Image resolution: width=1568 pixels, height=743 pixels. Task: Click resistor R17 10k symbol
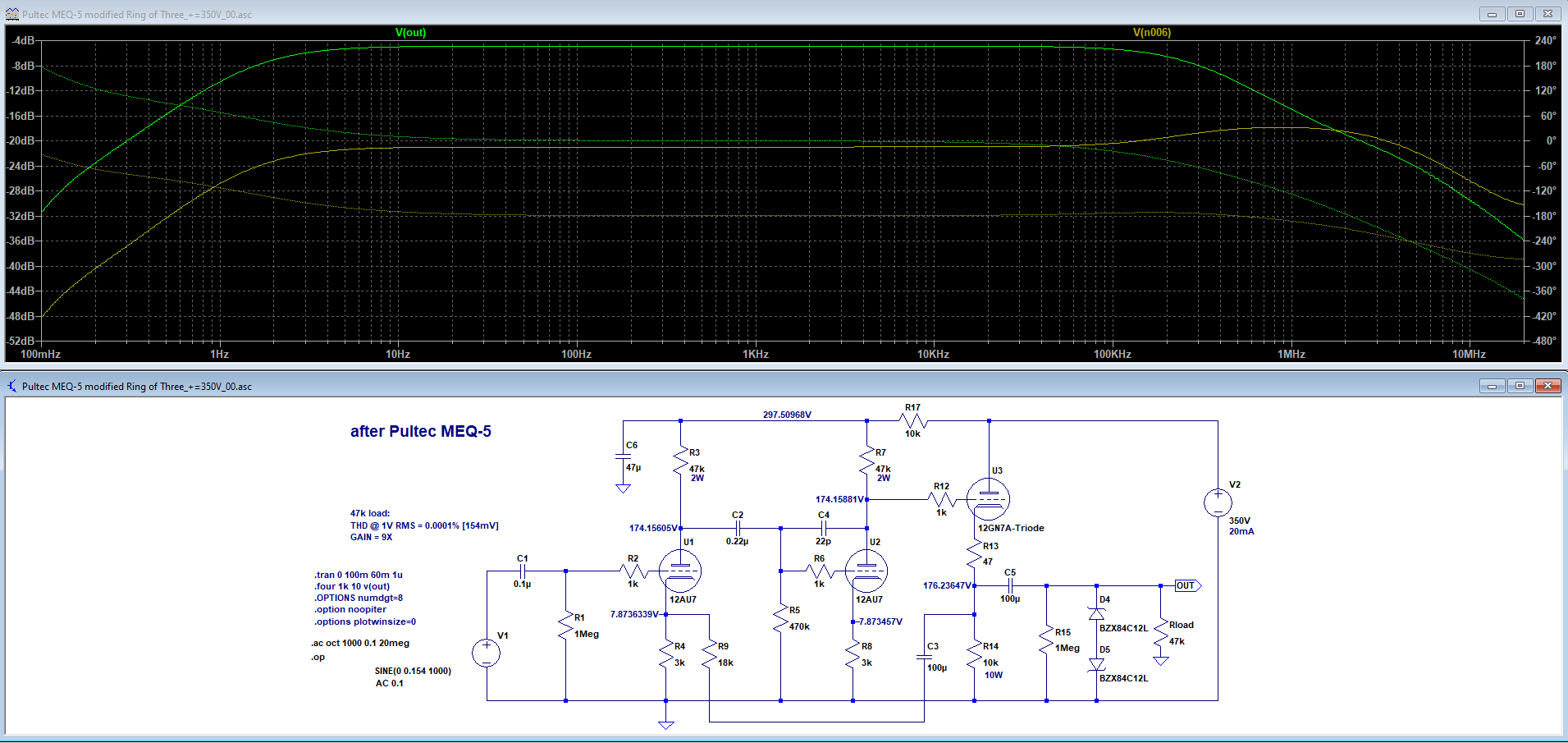click(912, 420)
